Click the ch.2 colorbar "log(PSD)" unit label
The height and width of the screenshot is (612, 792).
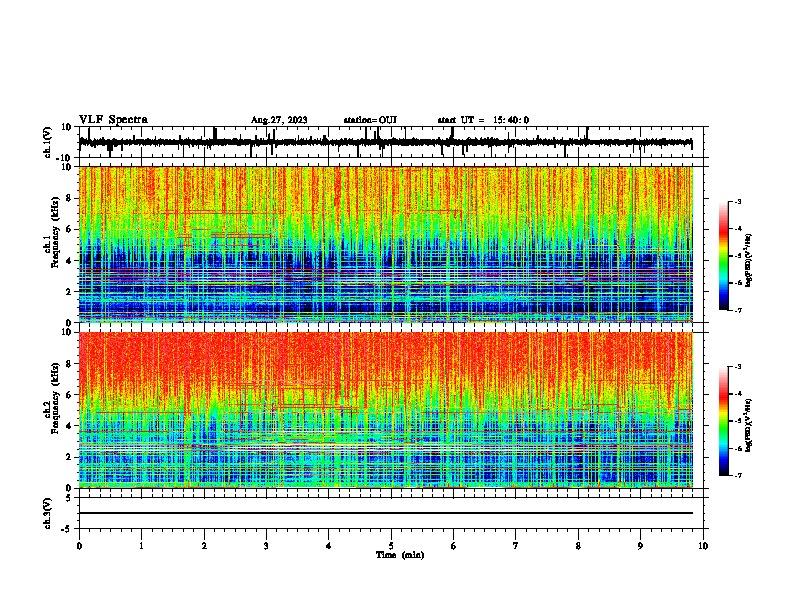(748, 426)
